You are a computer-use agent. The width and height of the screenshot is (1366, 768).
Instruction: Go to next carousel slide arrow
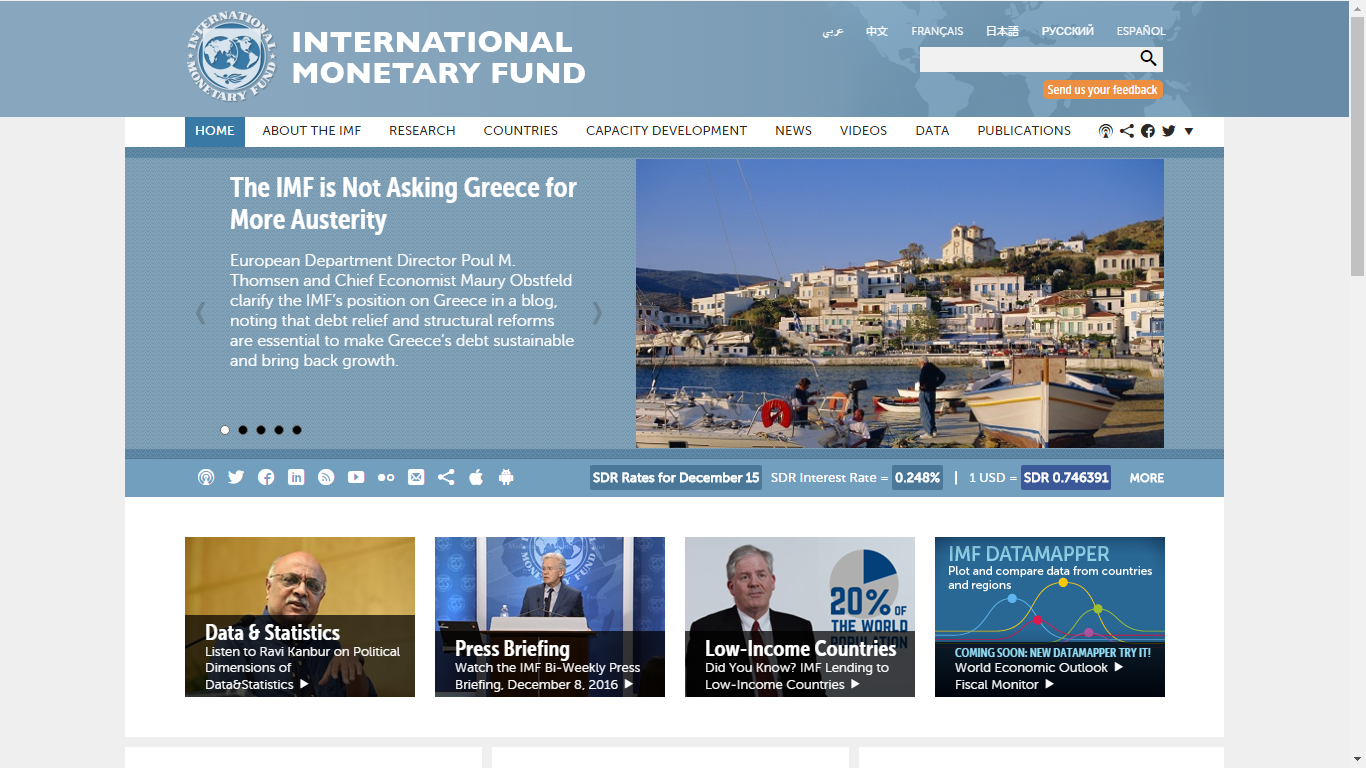(x=597, y=313)
